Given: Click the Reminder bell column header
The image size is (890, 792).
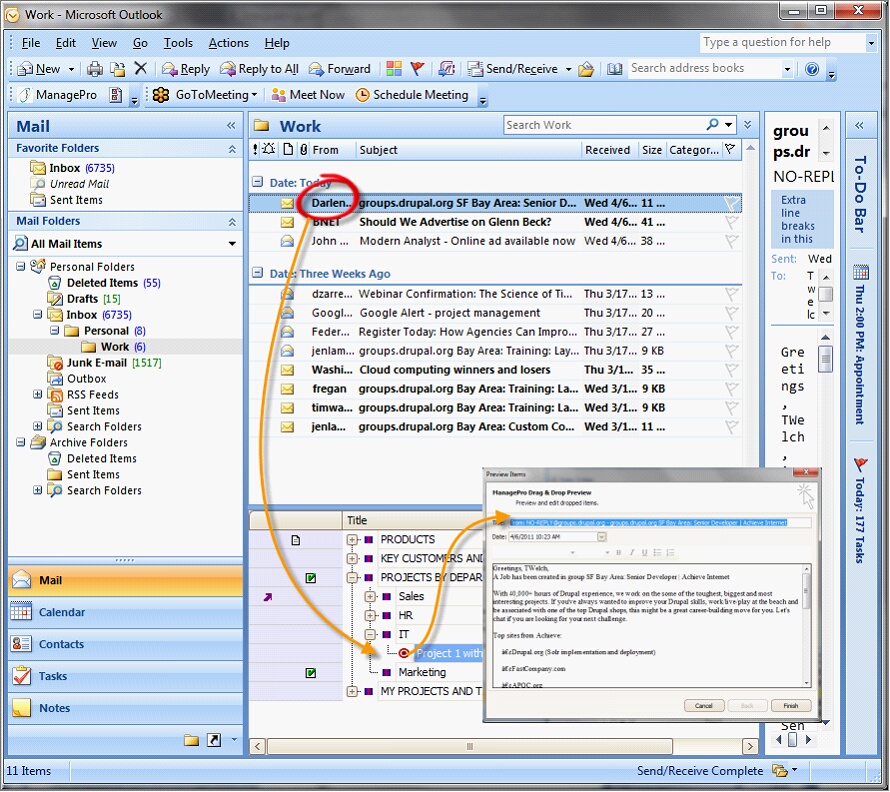Looking at the screenshot, I should [268, 149].
